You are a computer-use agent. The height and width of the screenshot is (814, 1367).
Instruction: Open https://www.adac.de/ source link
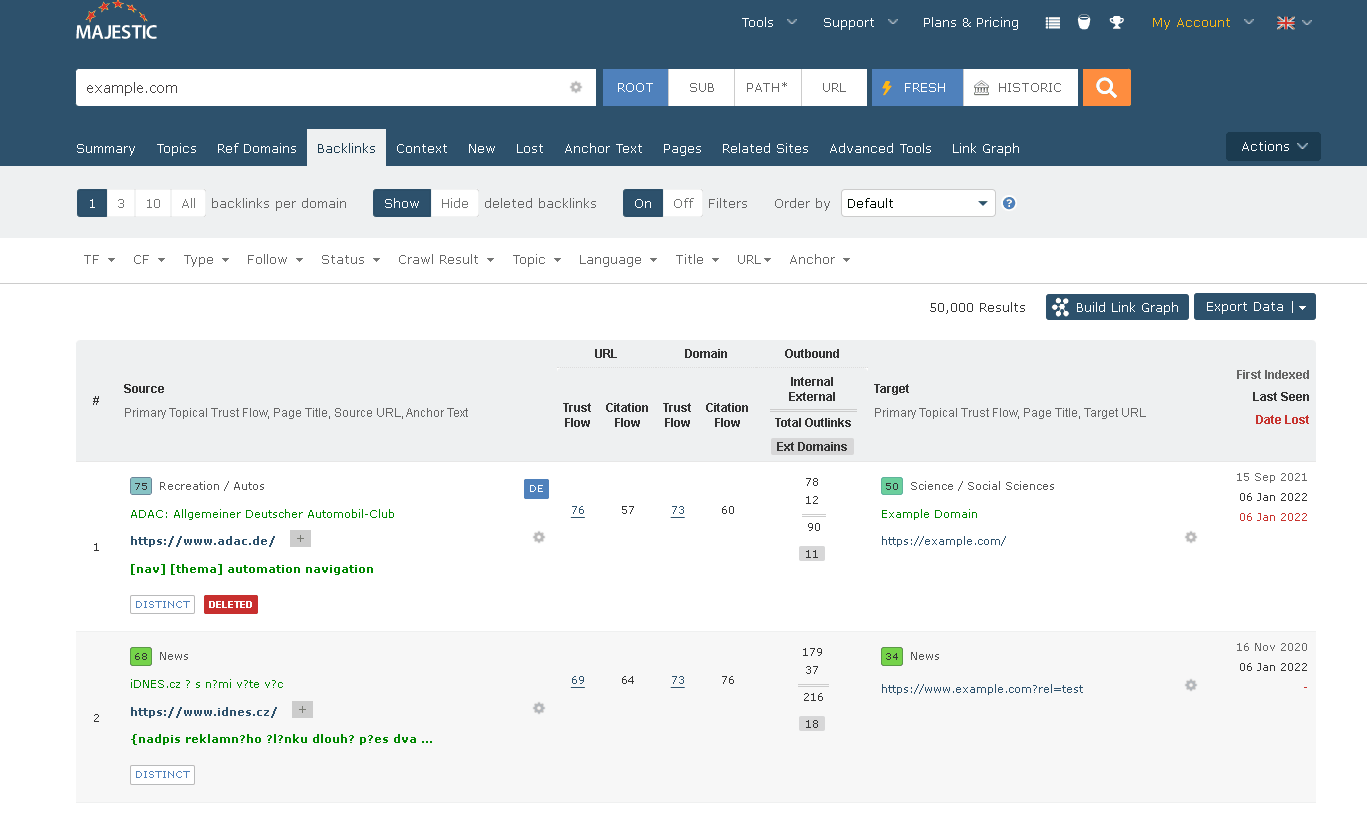pos(203,541)
